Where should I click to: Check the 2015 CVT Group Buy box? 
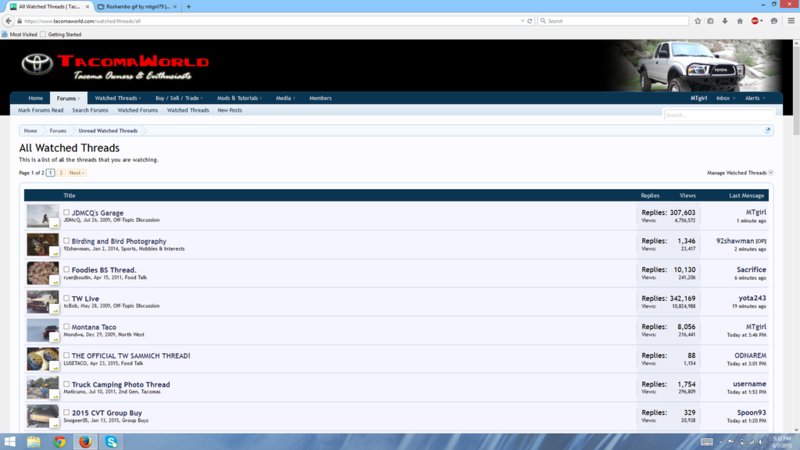point(66,412)
